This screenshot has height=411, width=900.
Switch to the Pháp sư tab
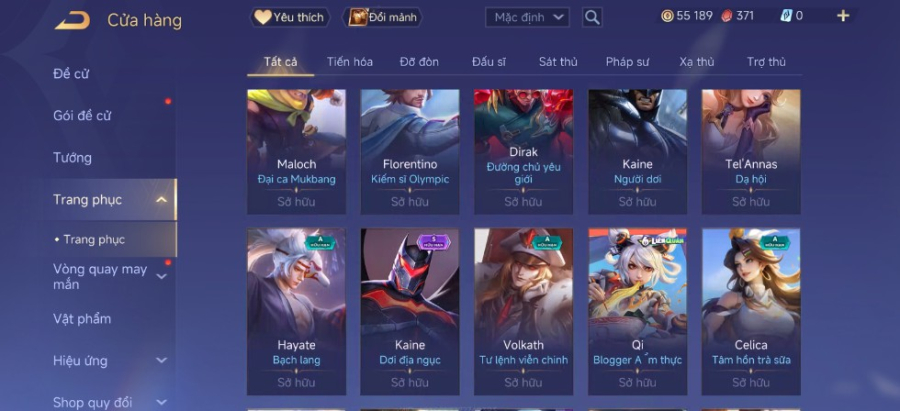tap(627, 62)
